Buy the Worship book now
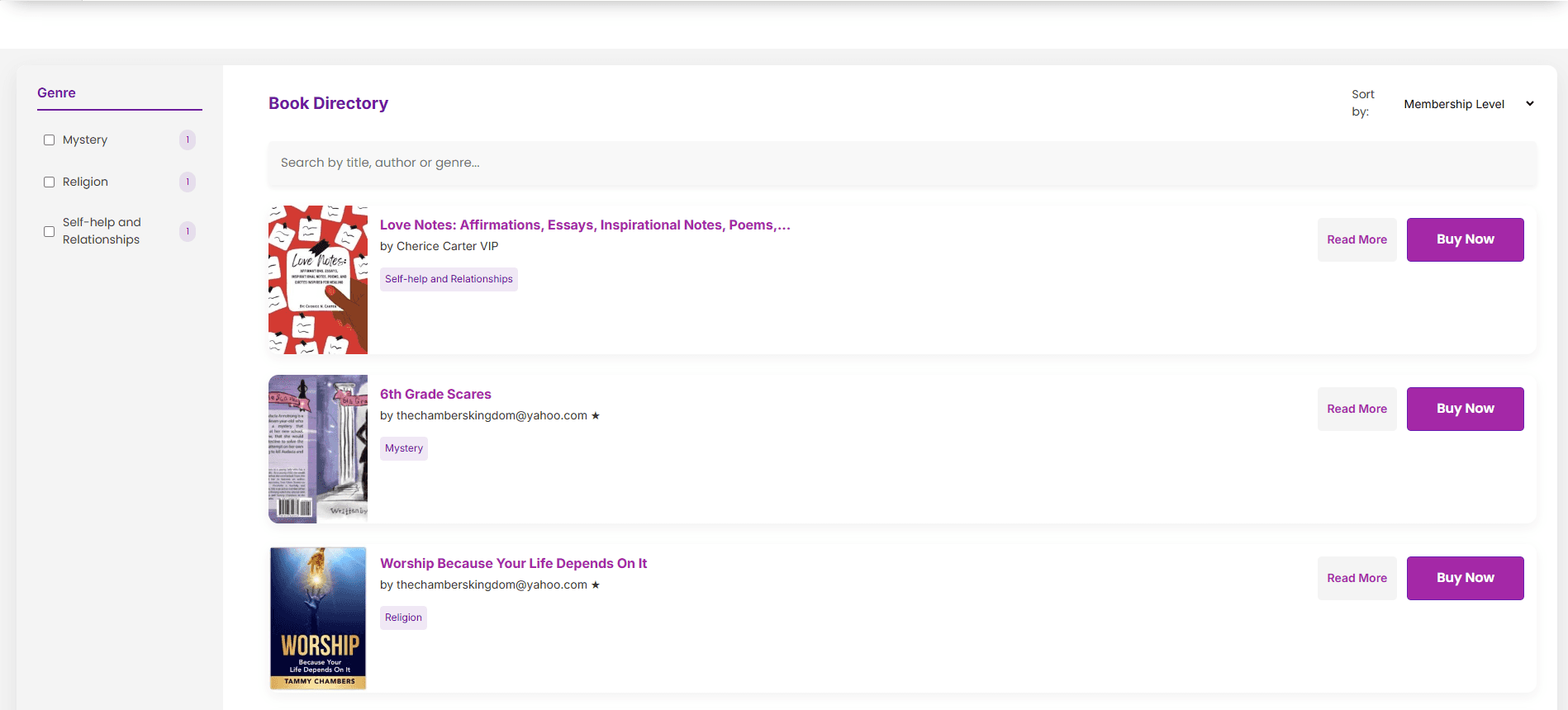1568x710 pixels. pos(1465,578)
